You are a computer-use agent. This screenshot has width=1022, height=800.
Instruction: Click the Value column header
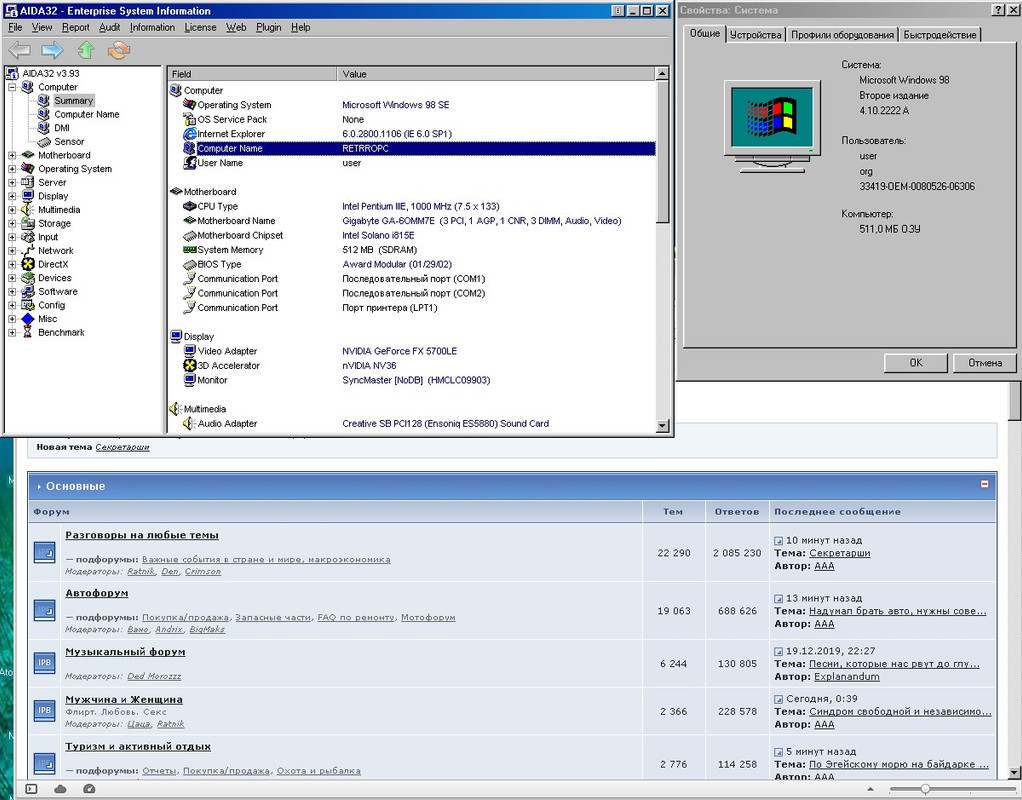point(496,74)
